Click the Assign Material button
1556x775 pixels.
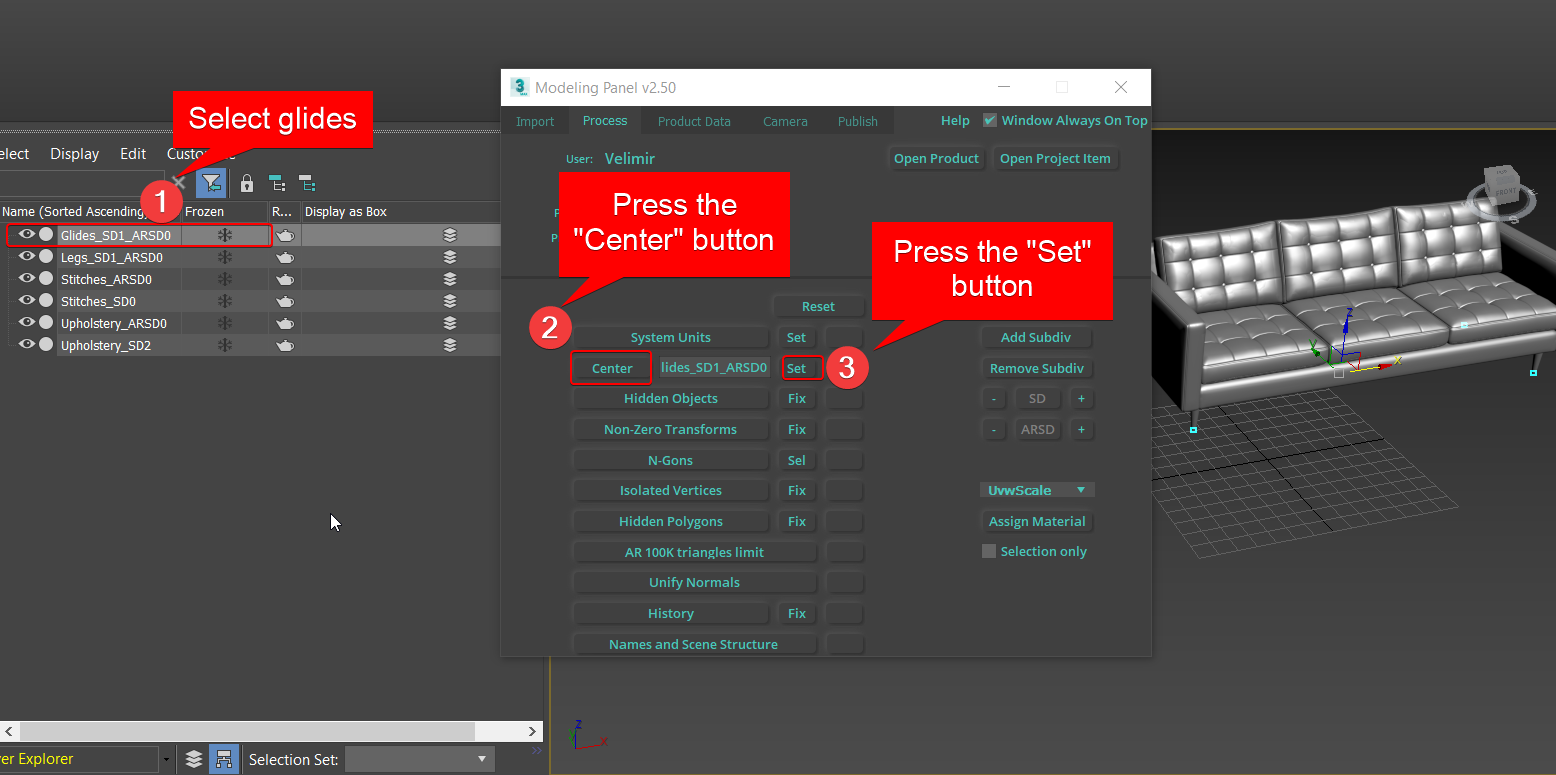click(1036, 521)
